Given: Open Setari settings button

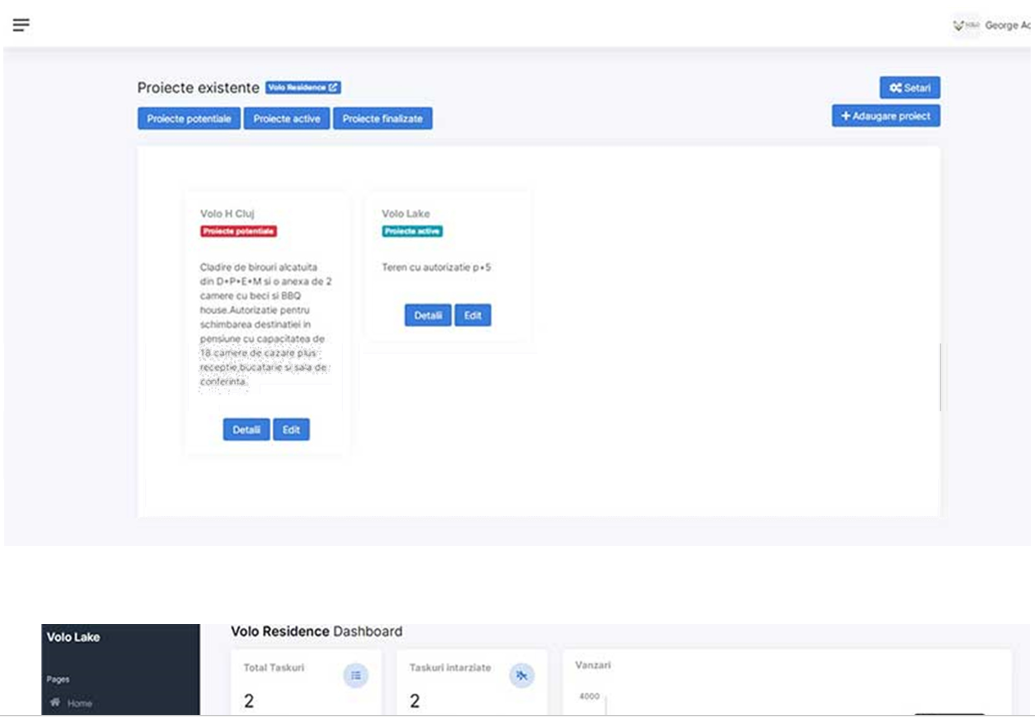Looking at the screenshot, I should [x=910, y=87].
